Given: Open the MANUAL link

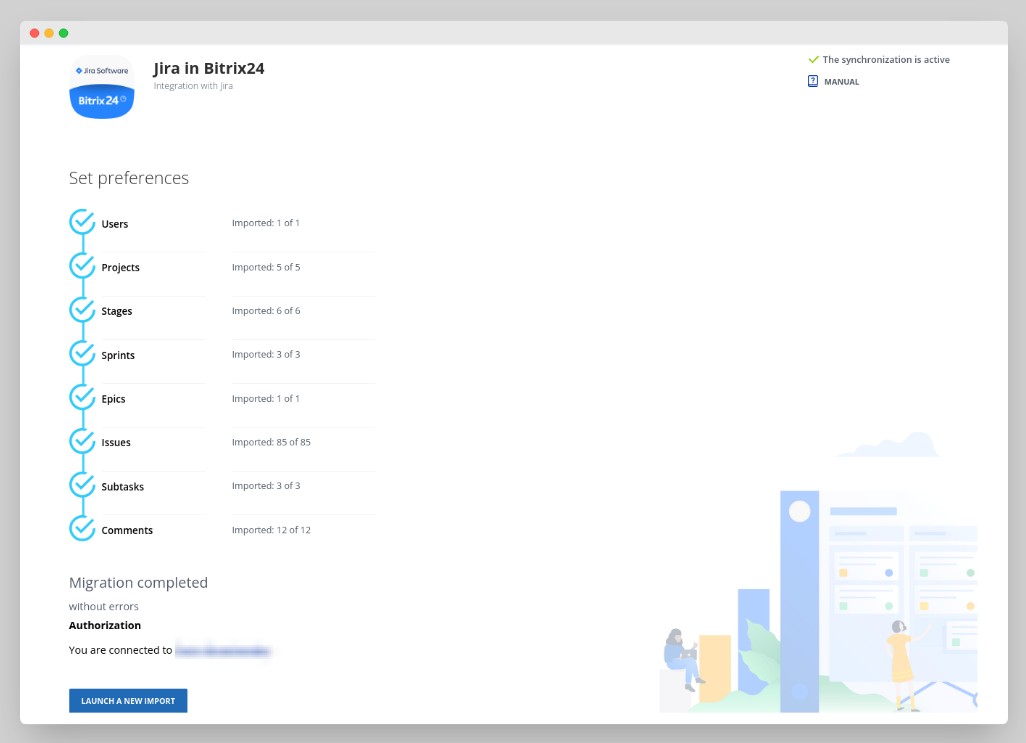Looking at the screenshot, I should 841,82.
